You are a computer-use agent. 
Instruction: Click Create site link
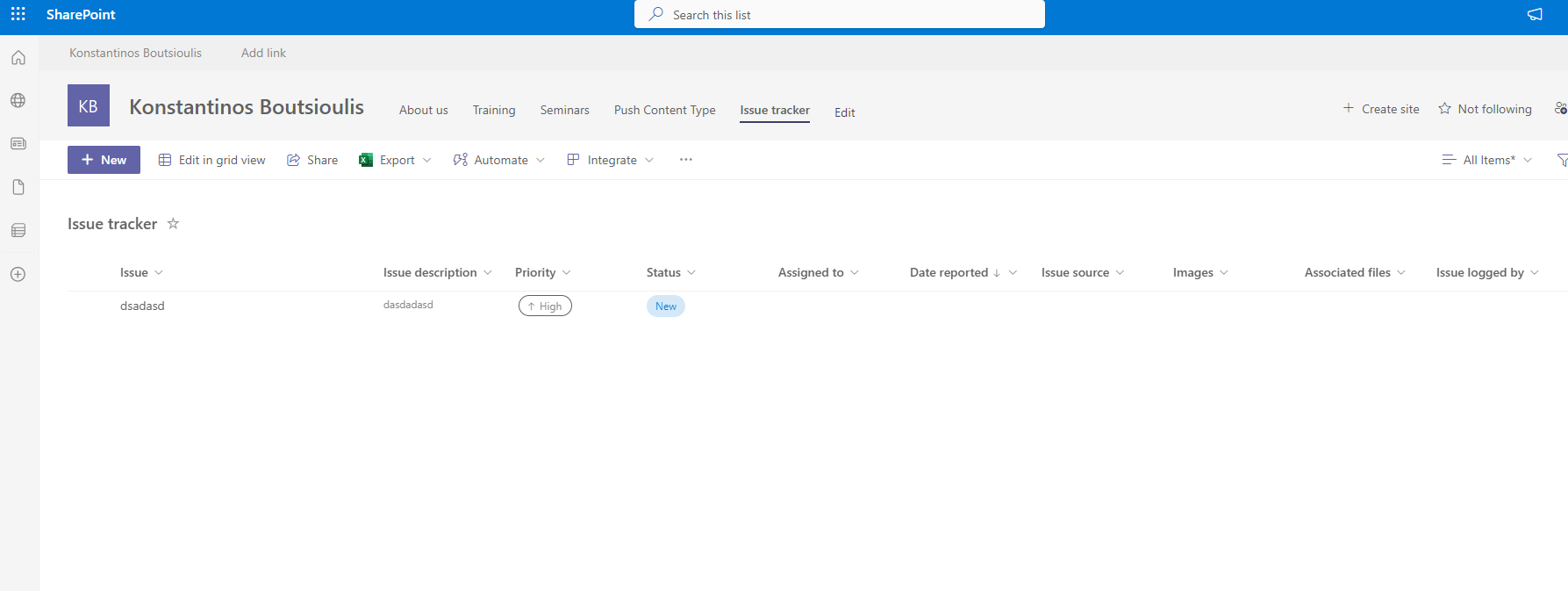pos(1381,109)
